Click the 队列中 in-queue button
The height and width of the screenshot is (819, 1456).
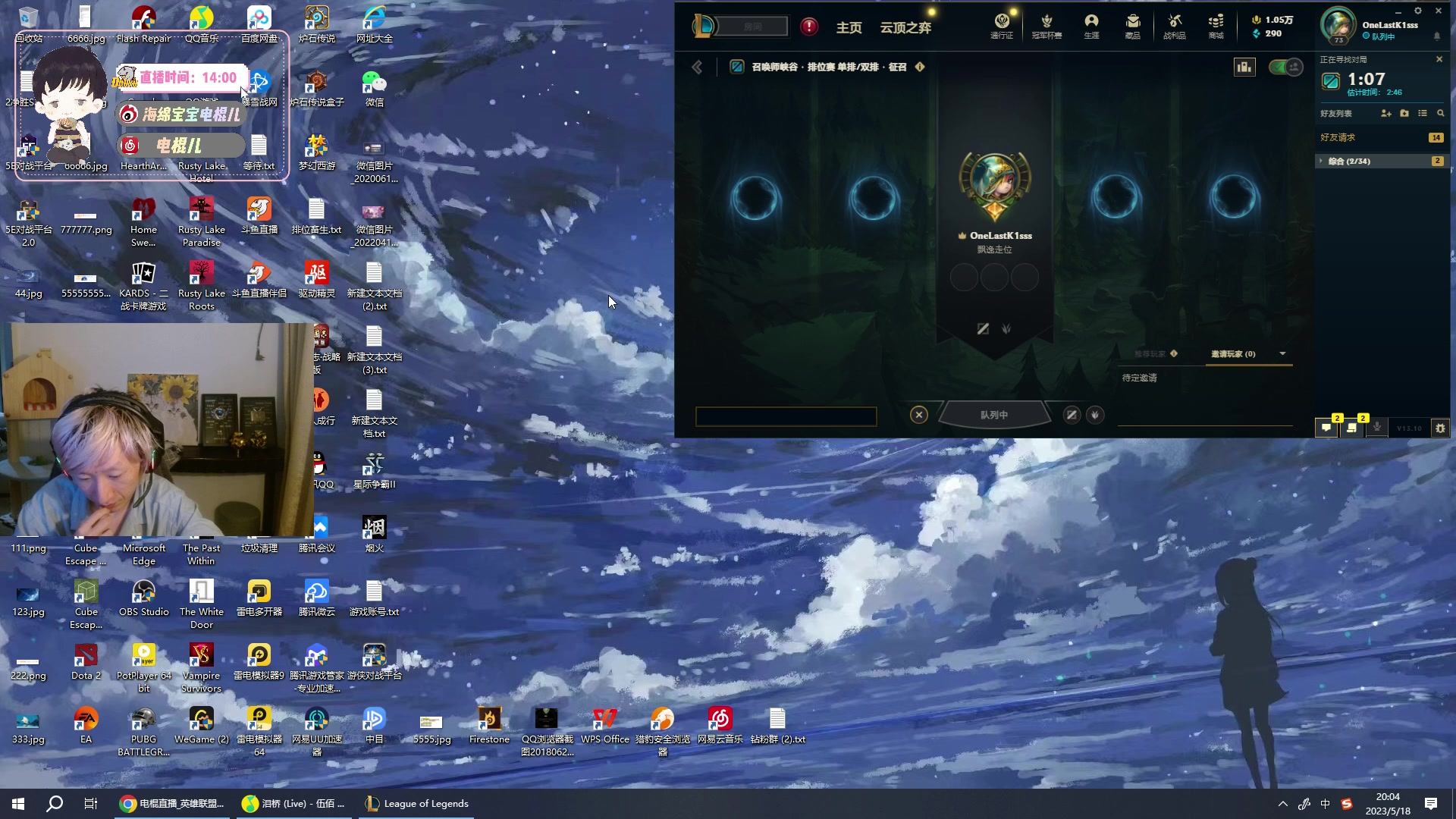click(x=994, y=415)
